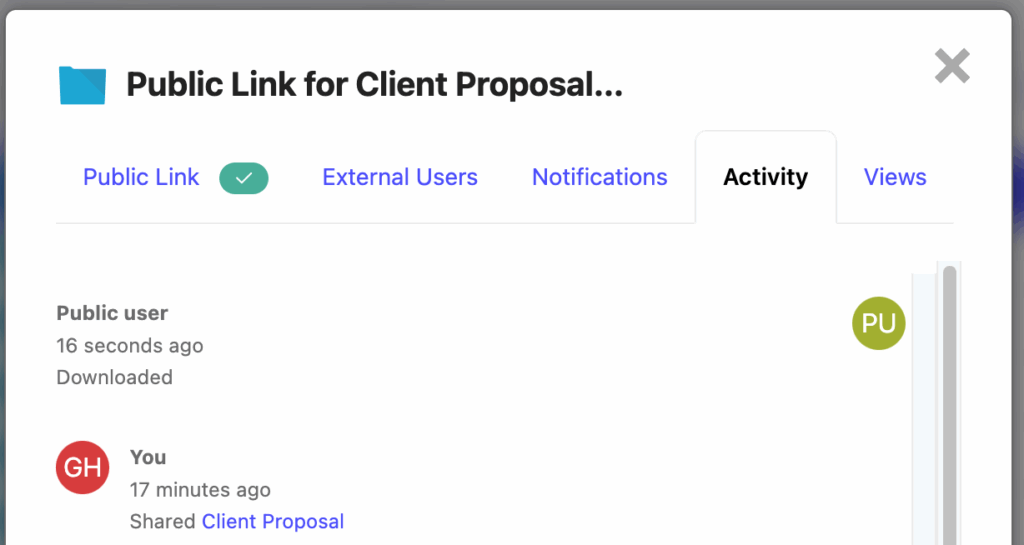Click the "16 seconds ago" timestamp
The image size is (1024, 545).
[130, 346]
